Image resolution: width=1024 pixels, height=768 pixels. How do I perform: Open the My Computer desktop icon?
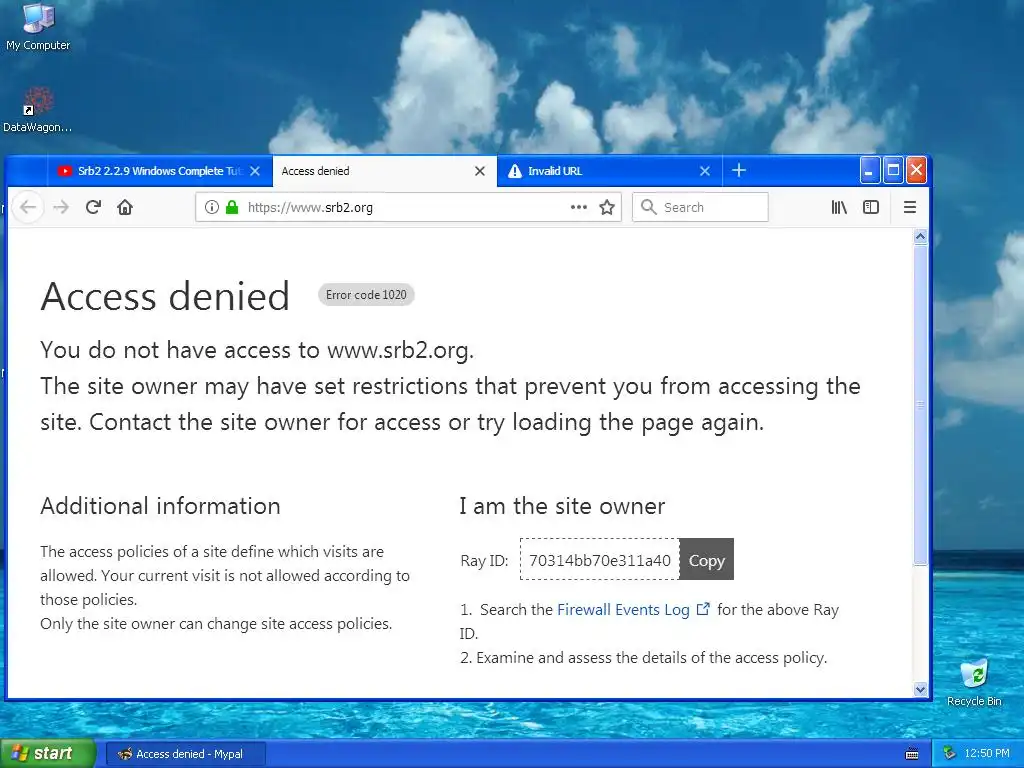click(38, 26)
